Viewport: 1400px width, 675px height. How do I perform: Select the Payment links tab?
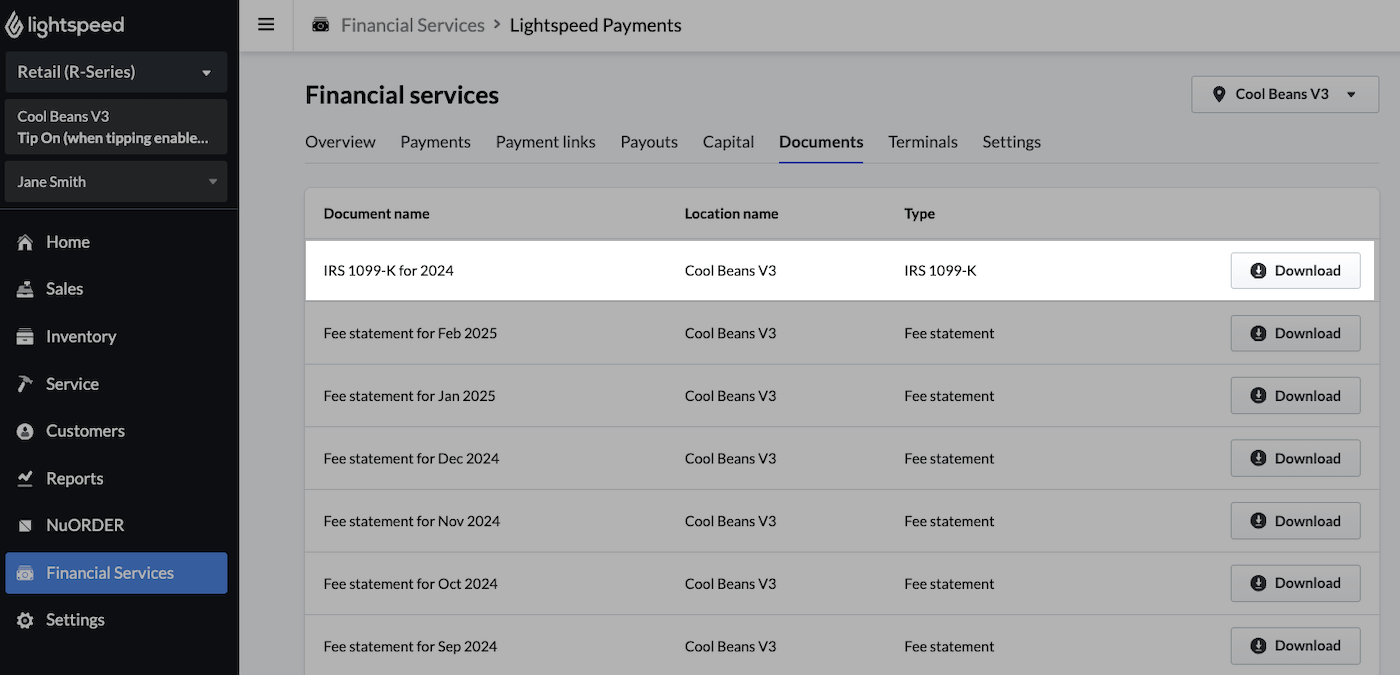pyautogui.click(x=545, y=142)
